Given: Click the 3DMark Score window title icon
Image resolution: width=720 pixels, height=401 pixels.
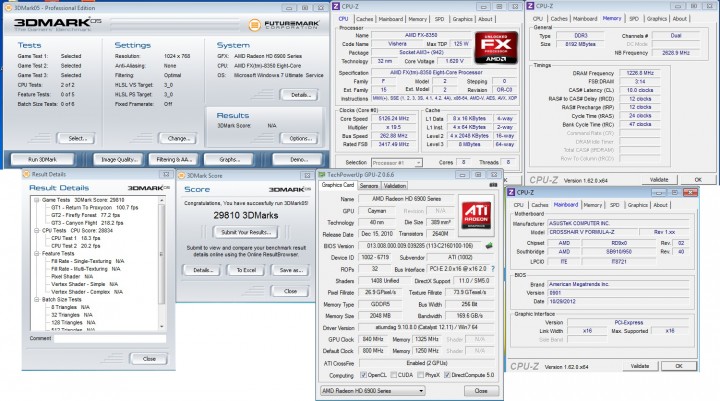Looking at the screenshot, I should point(181,175).
